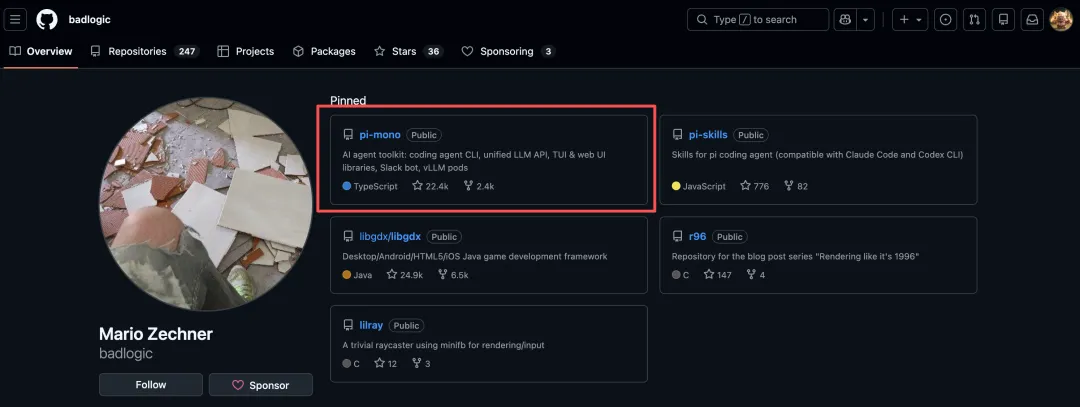Image resolution: width=1080 pixels, height=407 pixels.
Task: Open the notifications inbox icon
Action: click(1032, 19)
